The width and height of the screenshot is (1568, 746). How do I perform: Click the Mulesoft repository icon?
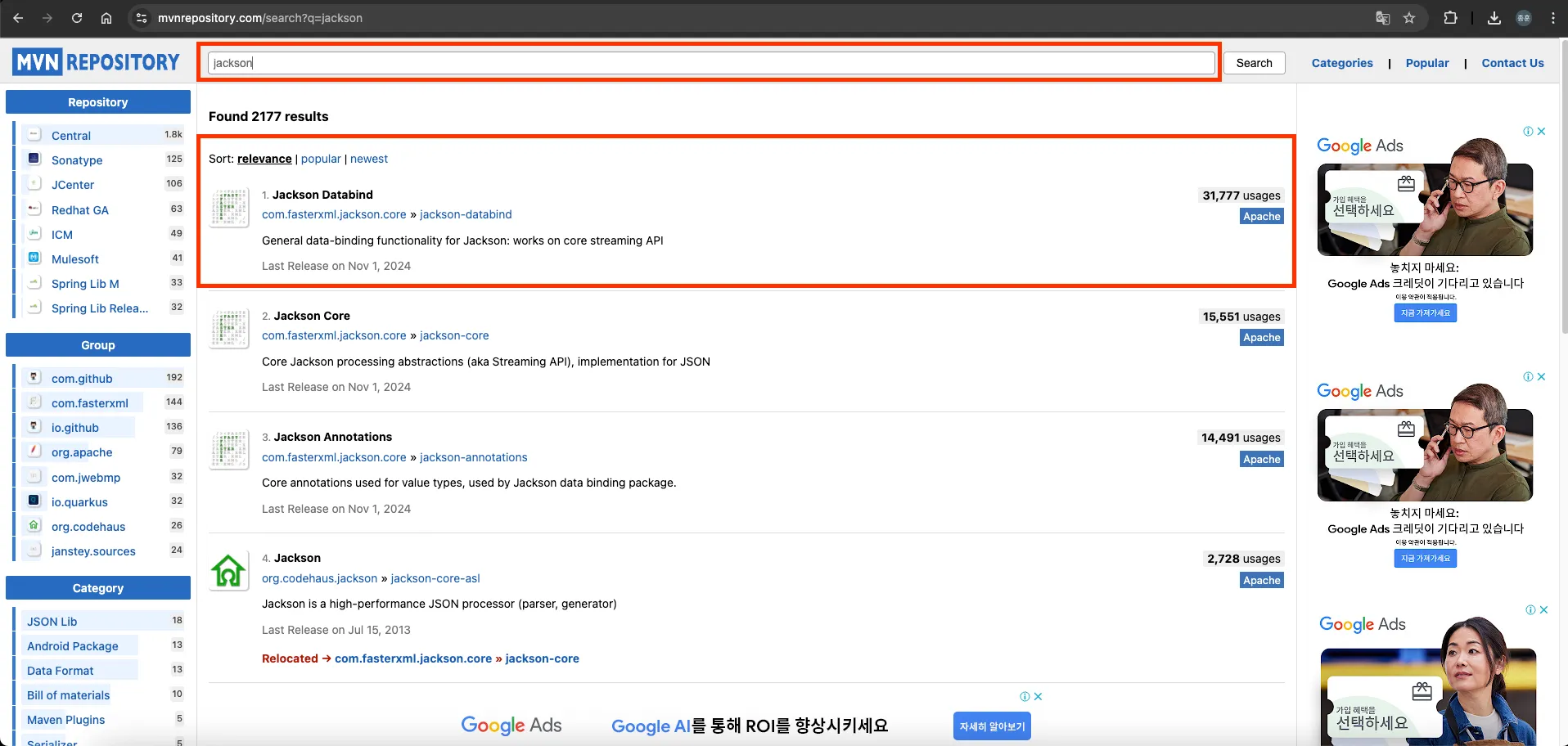pyautogui.click(x=34, y=258)
